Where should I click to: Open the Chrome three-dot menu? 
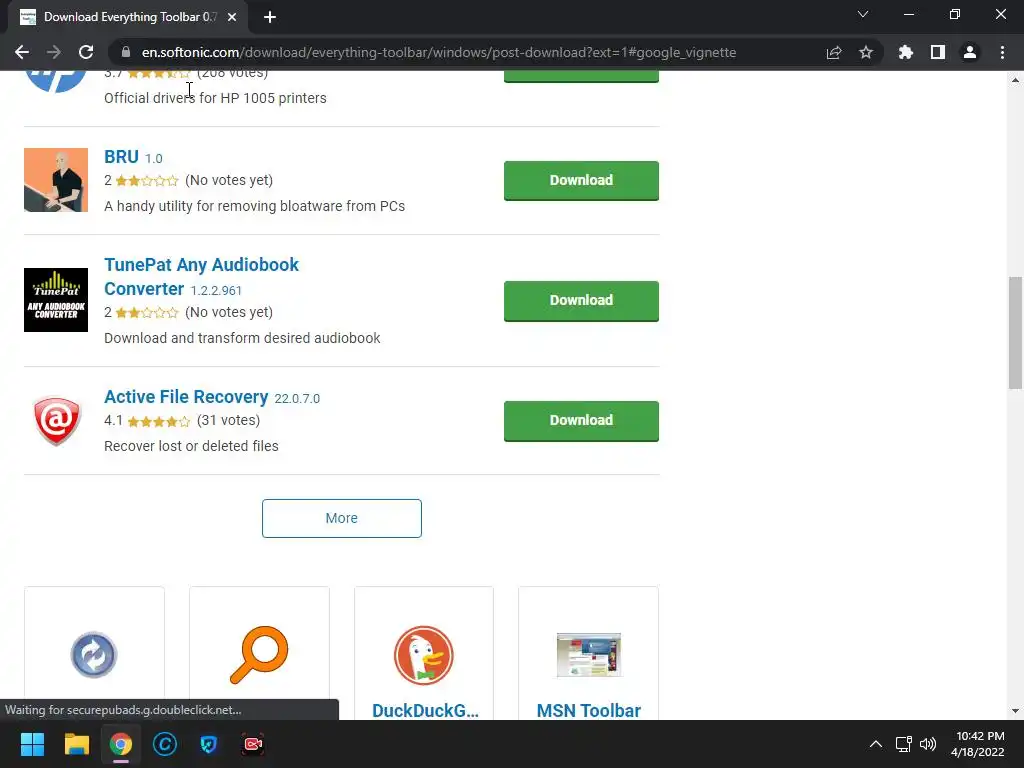coord(1002,52)
